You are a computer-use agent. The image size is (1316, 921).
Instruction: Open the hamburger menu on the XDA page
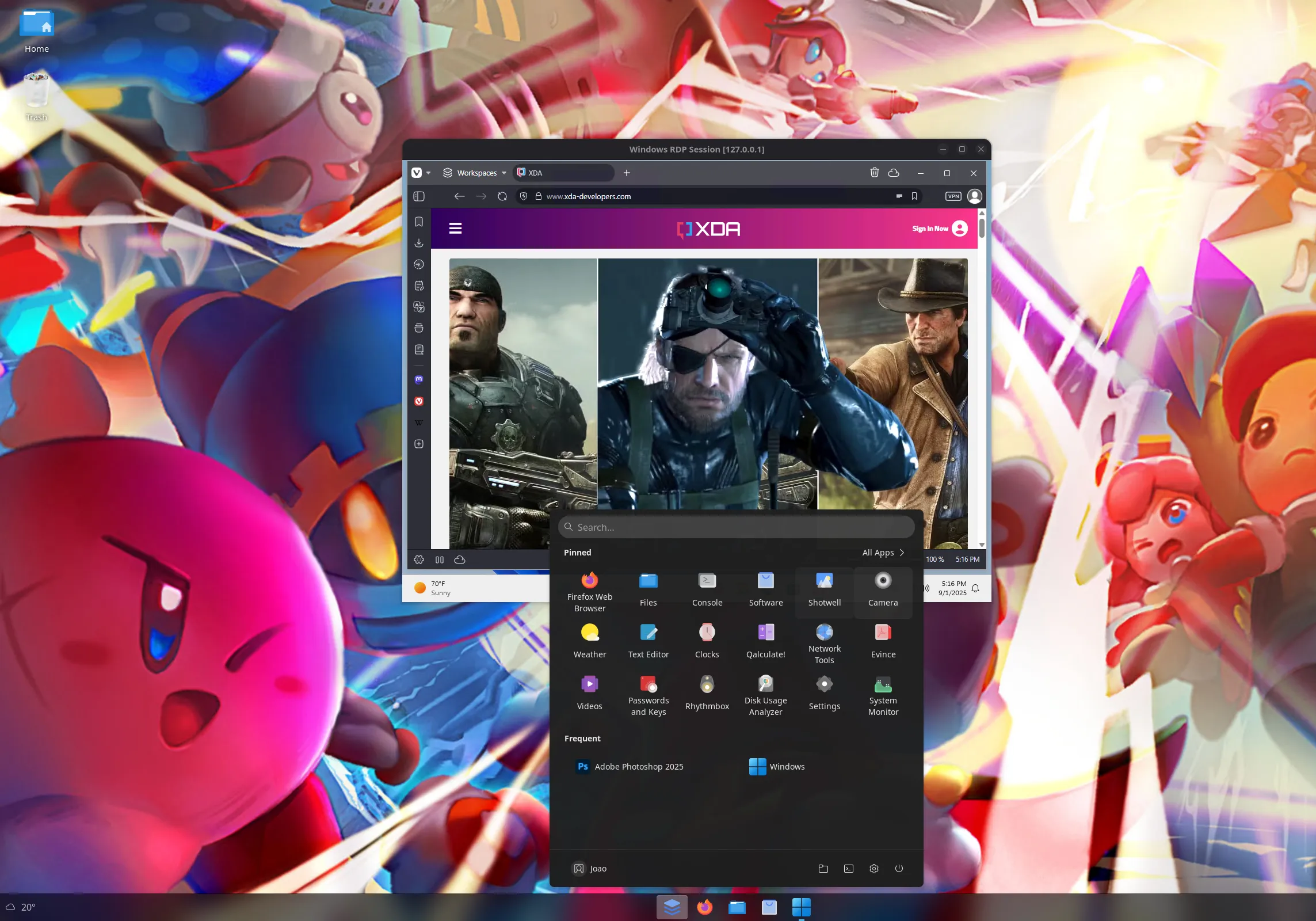(455, 228)
